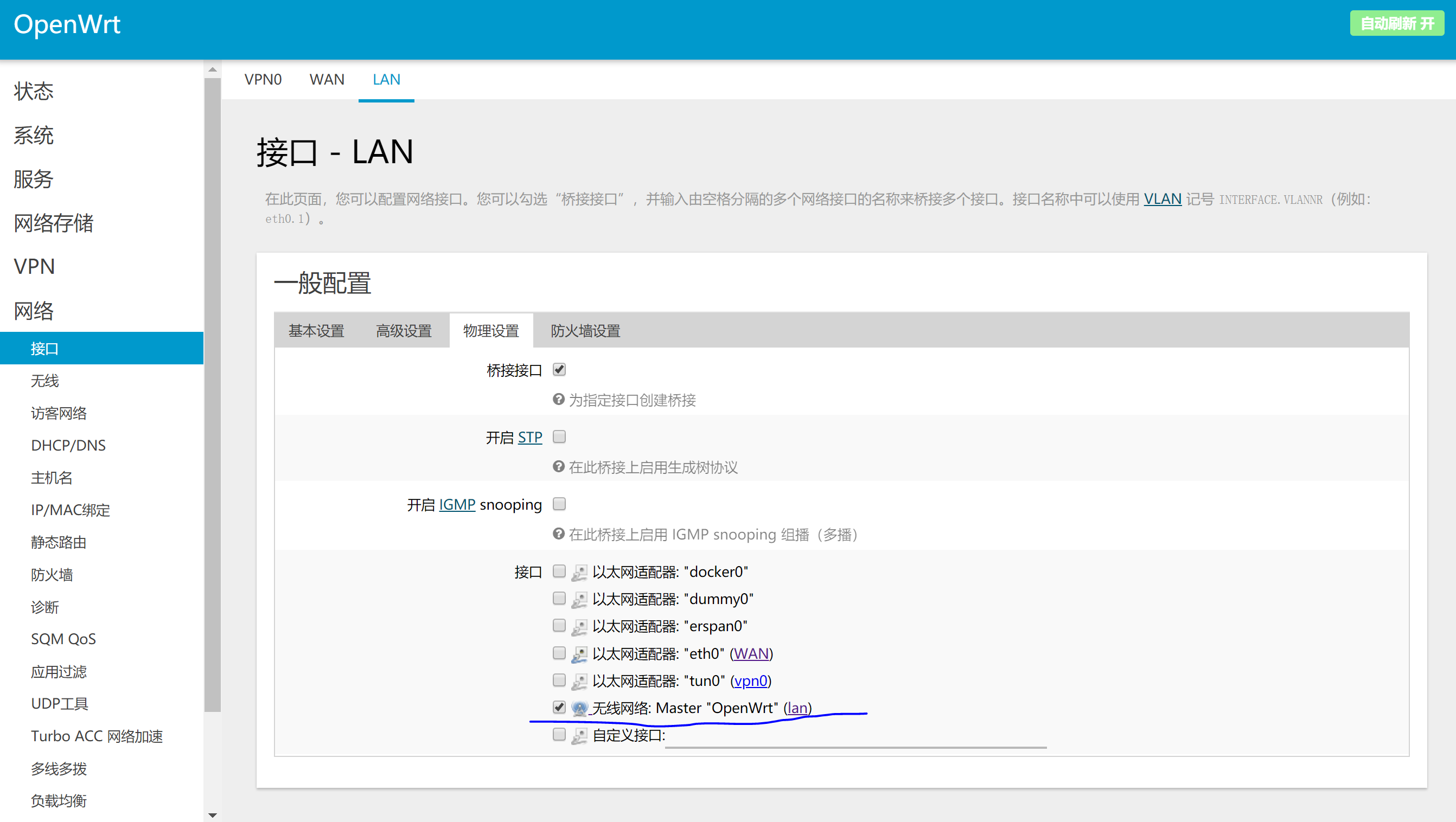This screenshot has height=822, width=1456.
Task: Enable the 开启 STP checkbox
Action: tap(559, 436)
